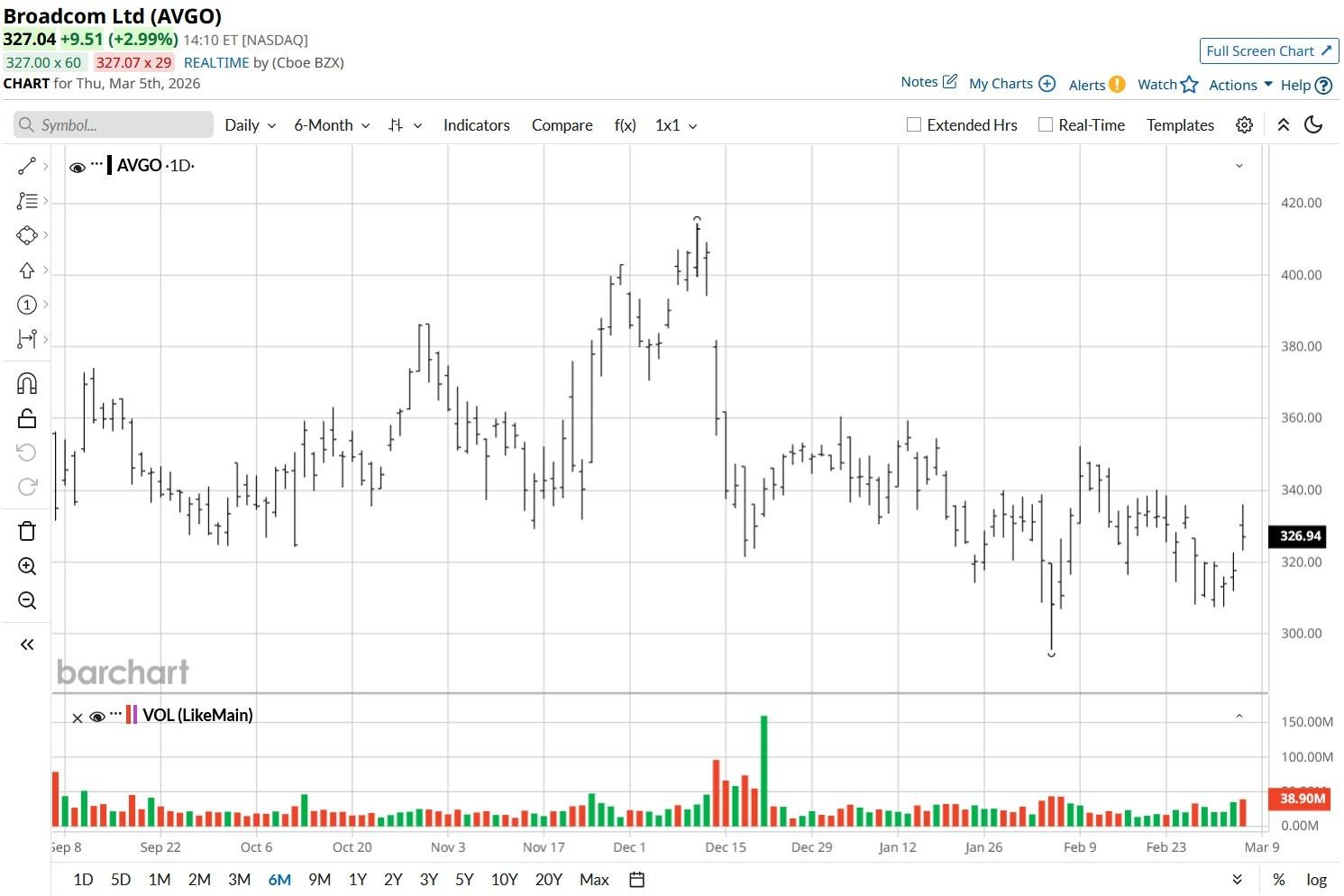Add to My Charts plus icon

[x=1047, y=84]
